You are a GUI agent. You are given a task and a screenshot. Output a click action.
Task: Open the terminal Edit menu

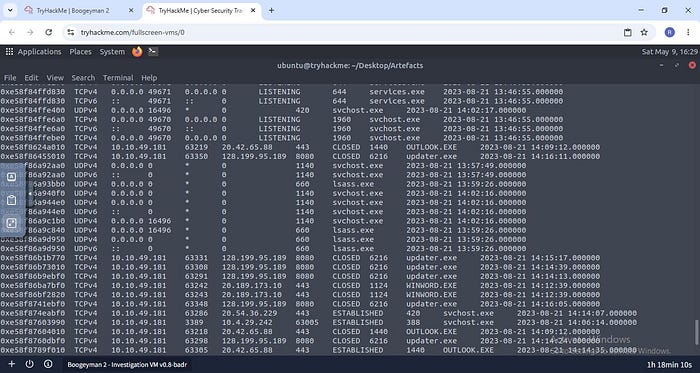[x=31, y=78]
